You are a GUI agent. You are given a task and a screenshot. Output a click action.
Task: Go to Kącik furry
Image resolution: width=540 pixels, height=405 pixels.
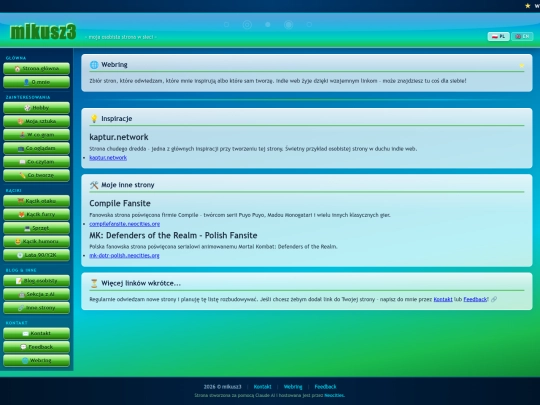click(37, 214)
